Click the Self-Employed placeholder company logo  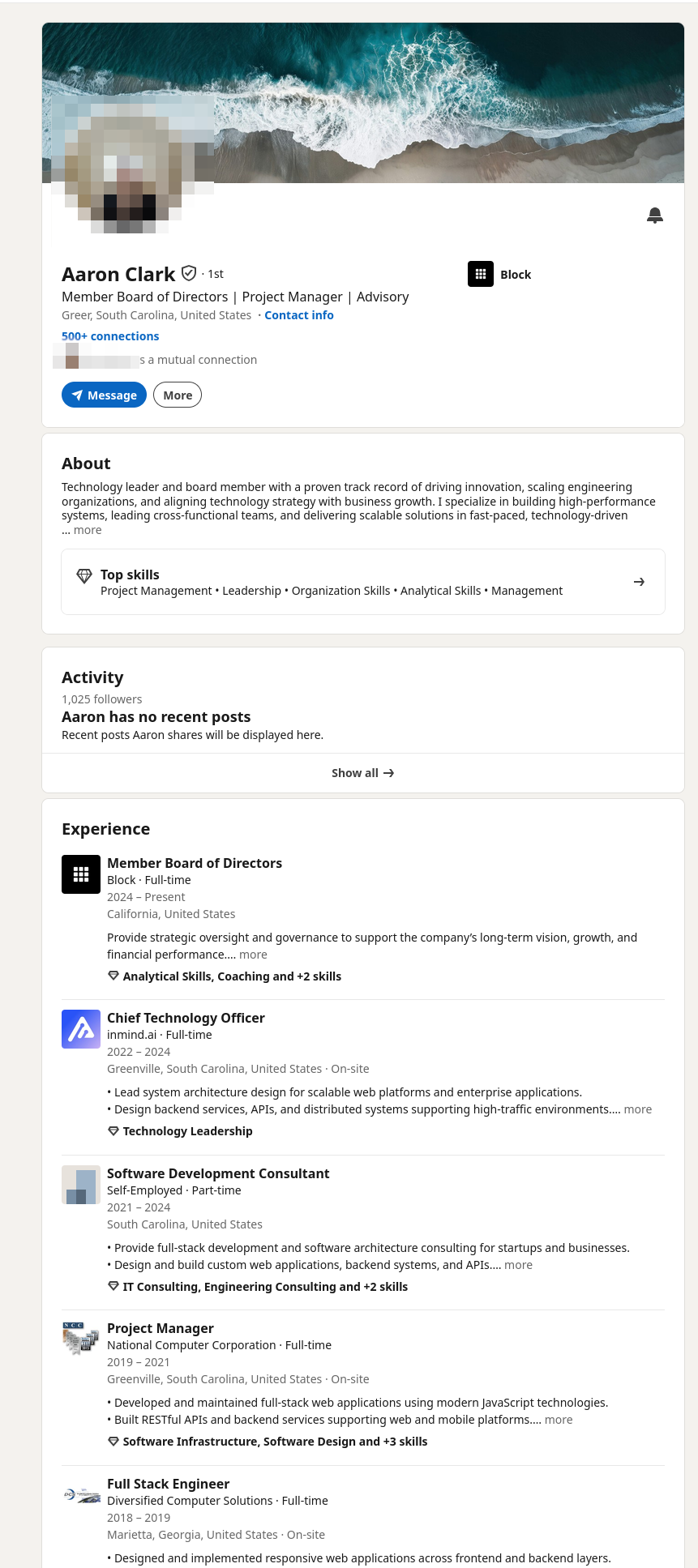81,1185
